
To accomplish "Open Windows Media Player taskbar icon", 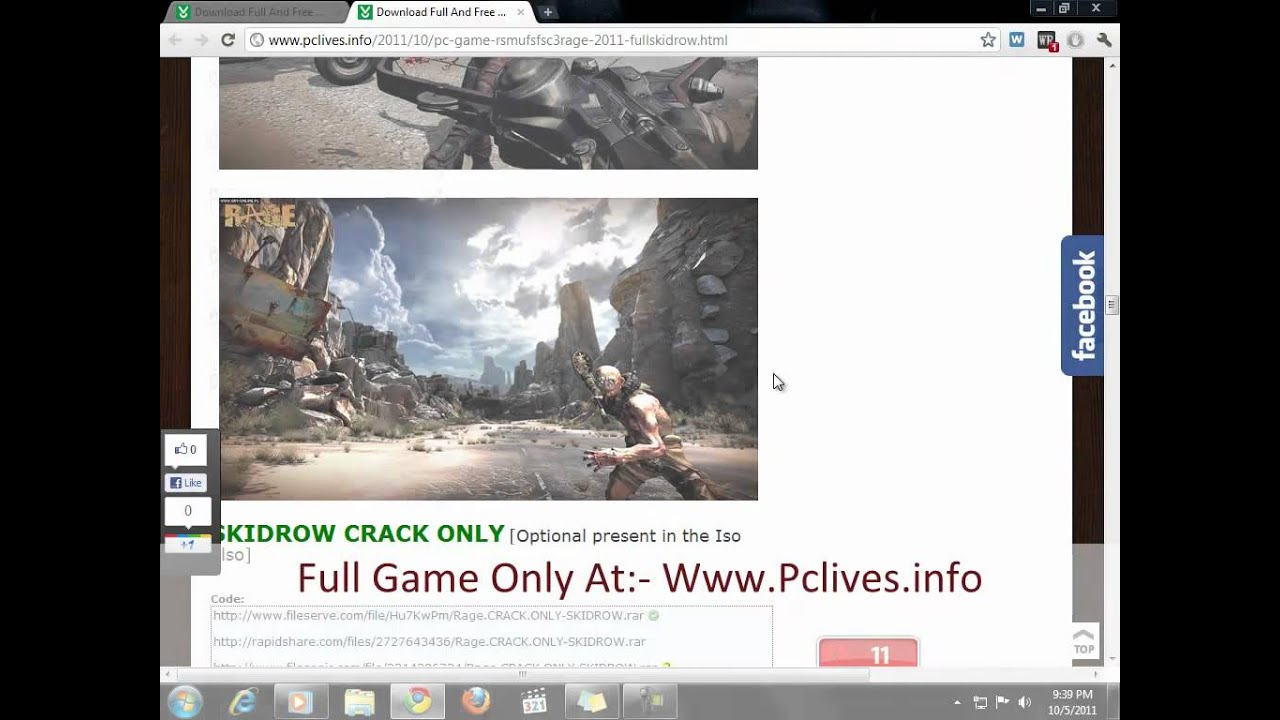I will [300, 702].
